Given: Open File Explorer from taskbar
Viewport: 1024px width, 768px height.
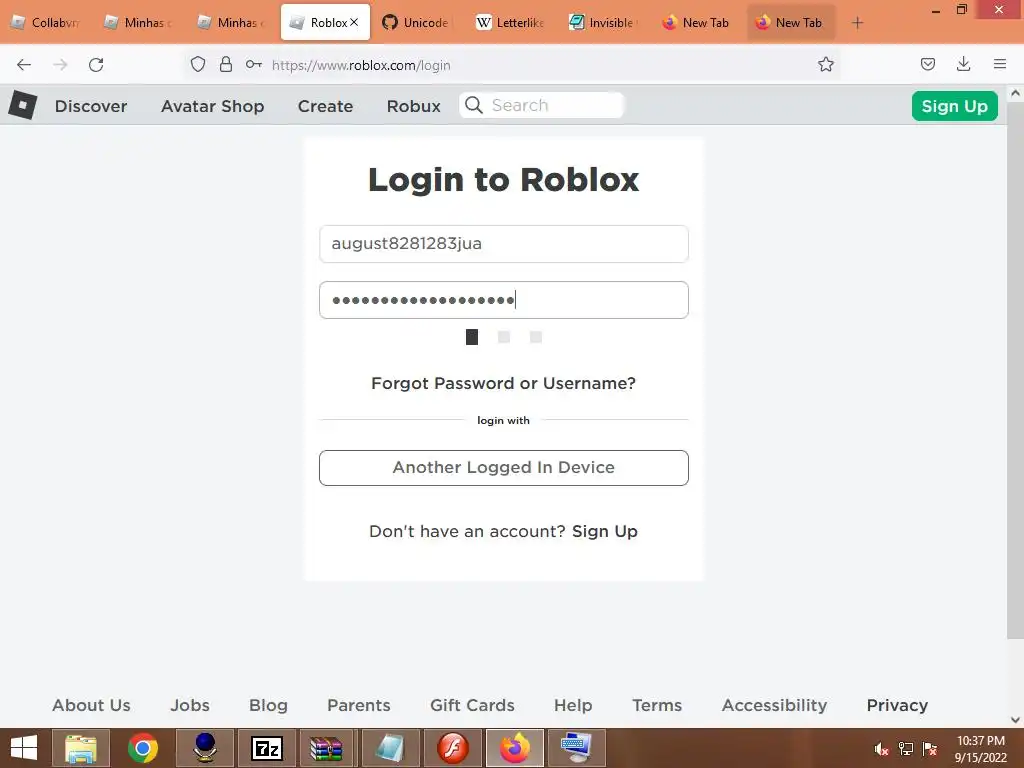Looking at the screenshot, I should pos(80,748).
